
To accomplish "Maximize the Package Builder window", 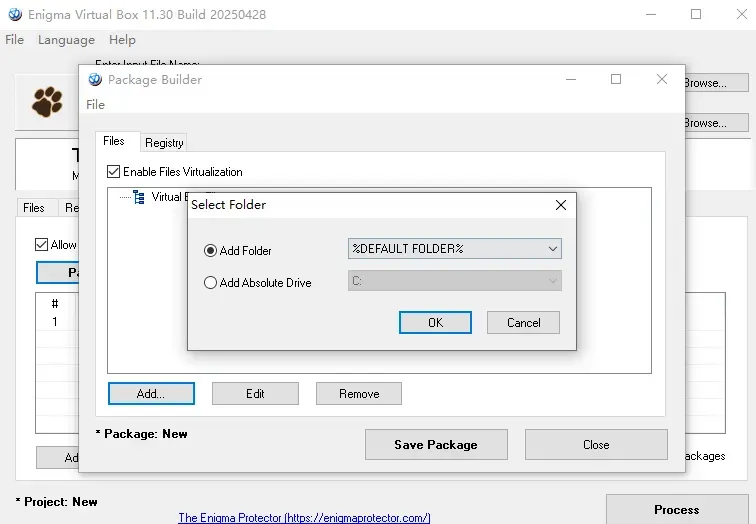I will pos(616,79).
